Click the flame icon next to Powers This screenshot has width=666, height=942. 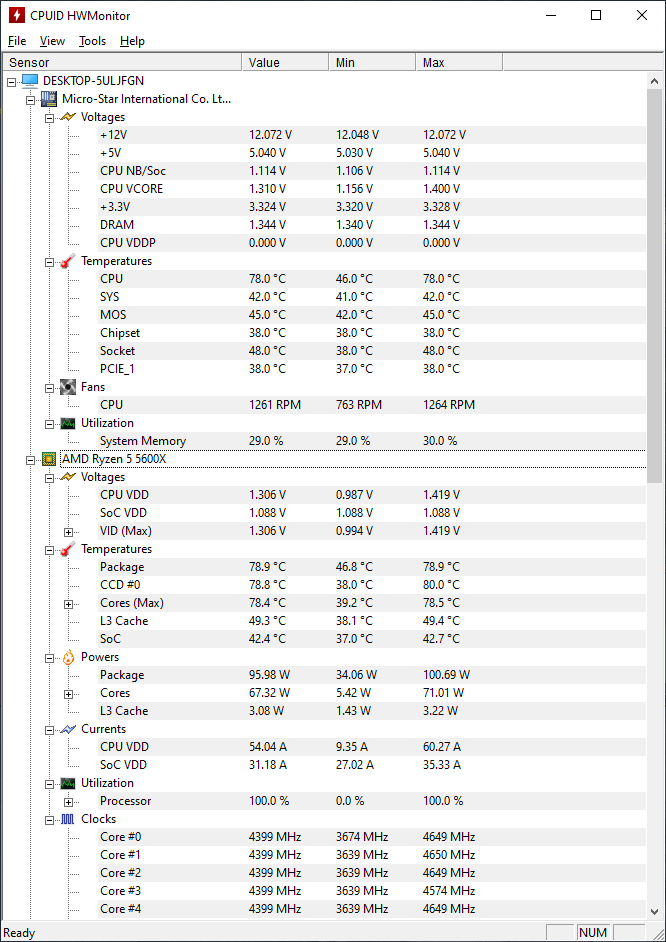[x=68, y=657]
